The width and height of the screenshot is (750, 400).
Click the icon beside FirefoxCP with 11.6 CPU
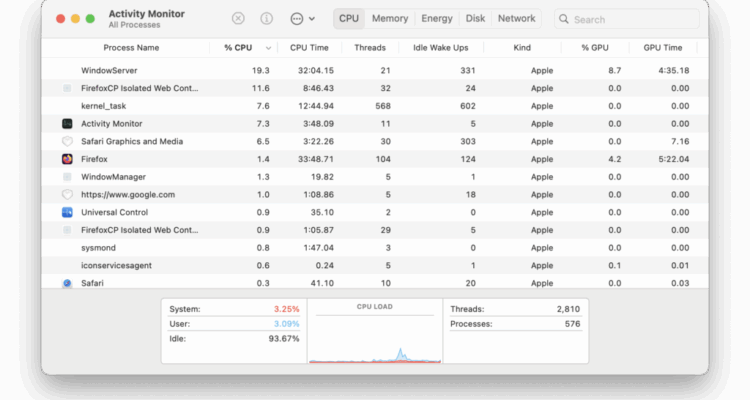point(67,88)
